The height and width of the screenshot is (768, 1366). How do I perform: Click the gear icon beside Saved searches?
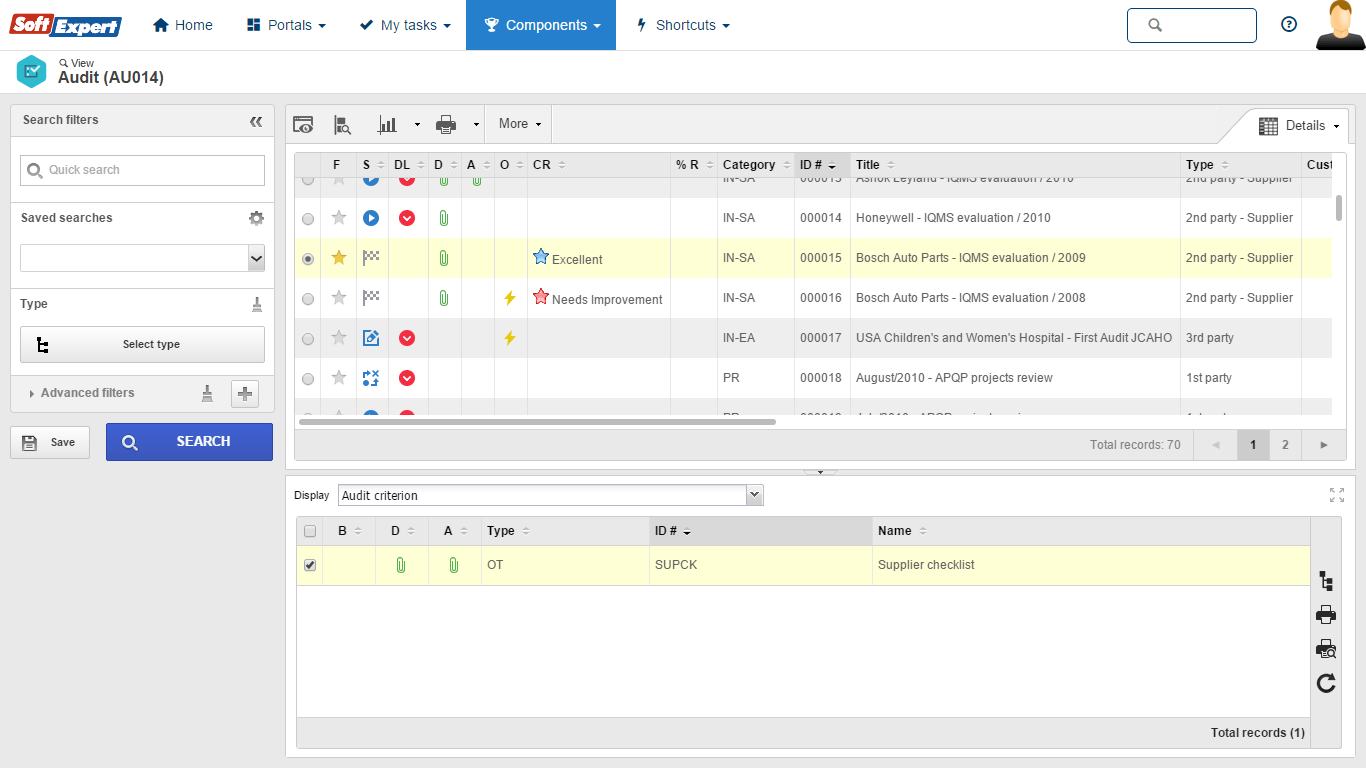(x=256, y=218)
